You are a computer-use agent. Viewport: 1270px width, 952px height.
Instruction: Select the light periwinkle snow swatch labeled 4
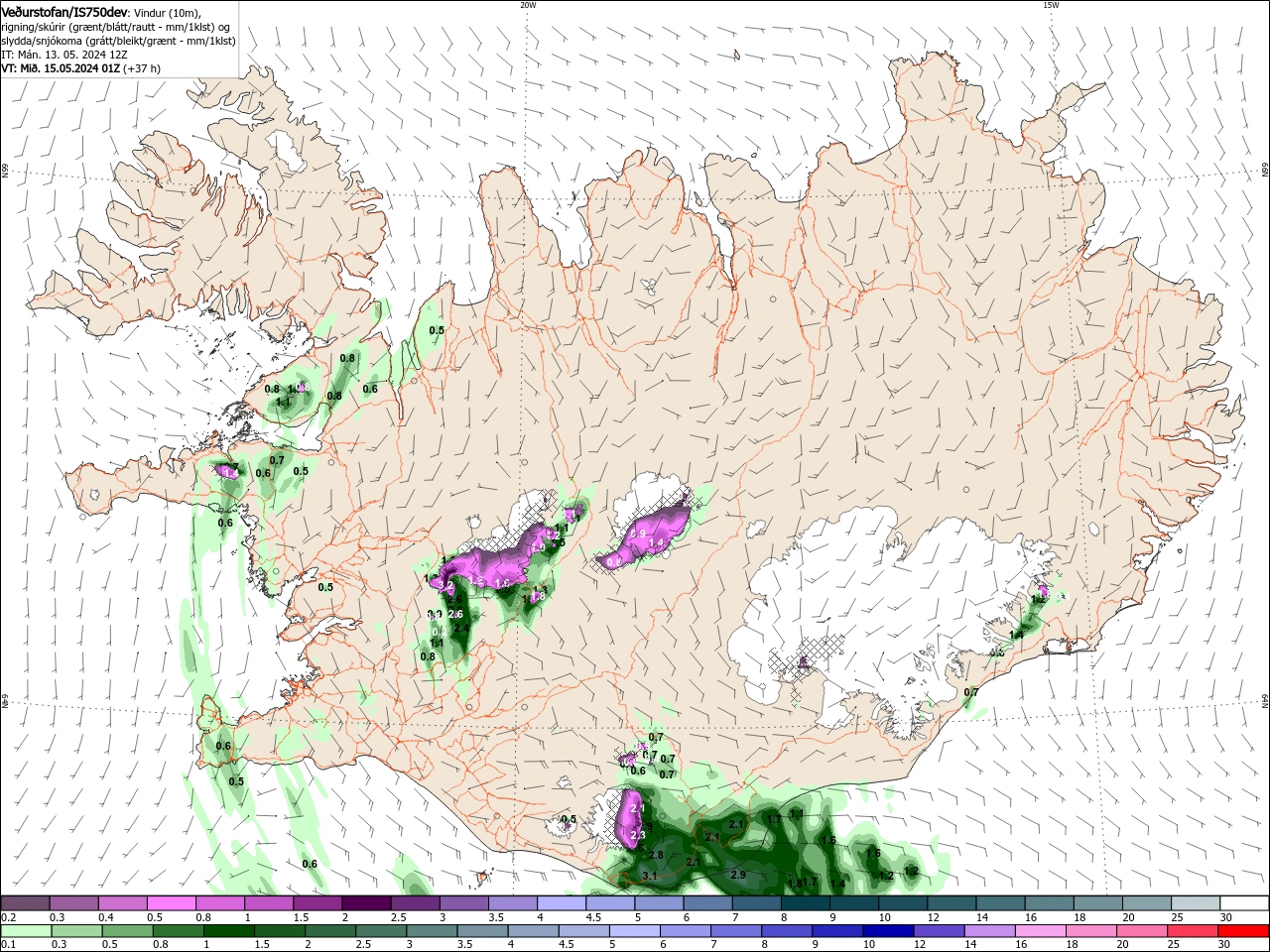(562, 903)
